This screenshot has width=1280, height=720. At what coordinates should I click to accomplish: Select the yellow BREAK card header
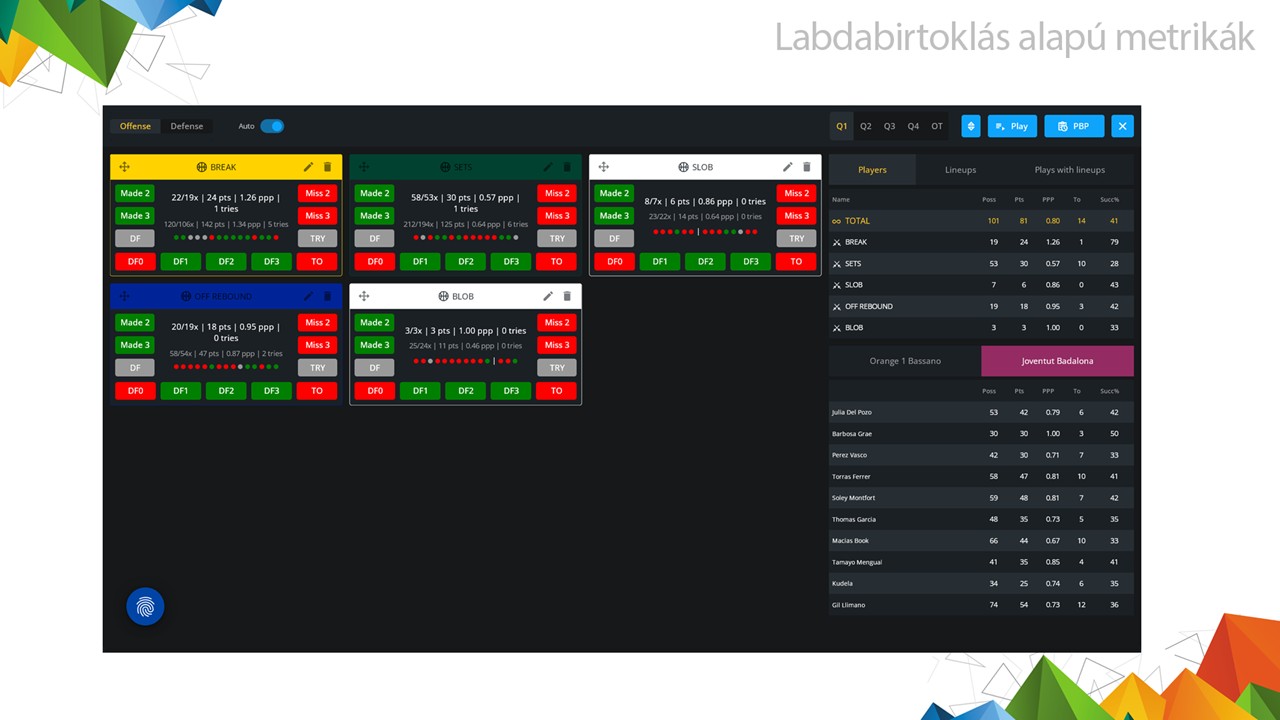(x=225, y=167)
